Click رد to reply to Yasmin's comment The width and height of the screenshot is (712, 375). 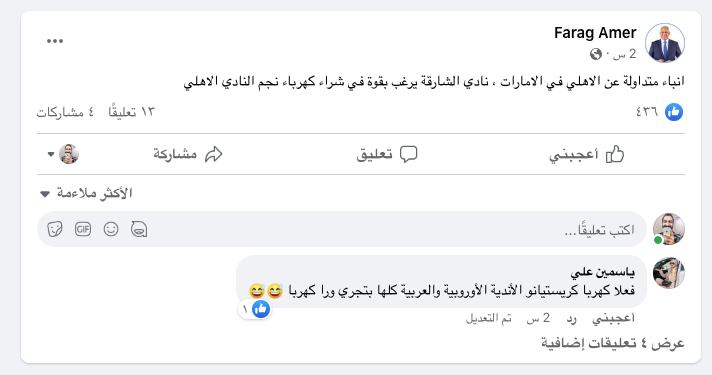[x=571, y=319]
